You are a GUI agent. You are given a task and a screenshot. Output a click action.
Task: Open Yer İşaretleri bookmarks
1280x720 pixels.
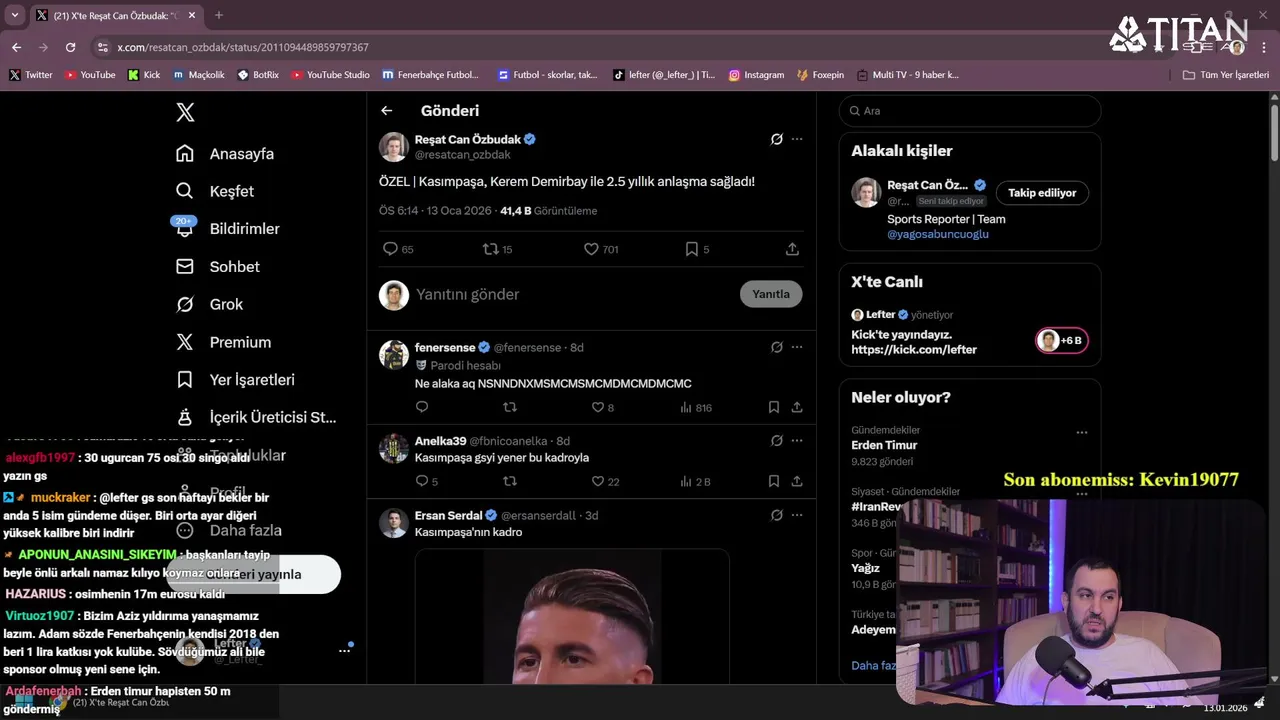pos(235,380)
